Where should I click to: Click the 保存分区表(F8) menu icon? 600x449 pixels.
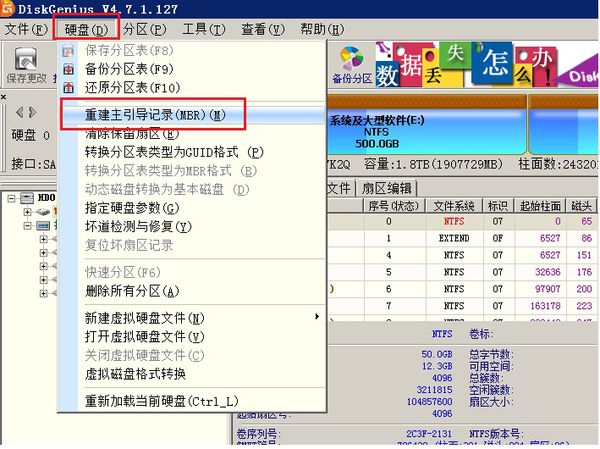point(68,51)
